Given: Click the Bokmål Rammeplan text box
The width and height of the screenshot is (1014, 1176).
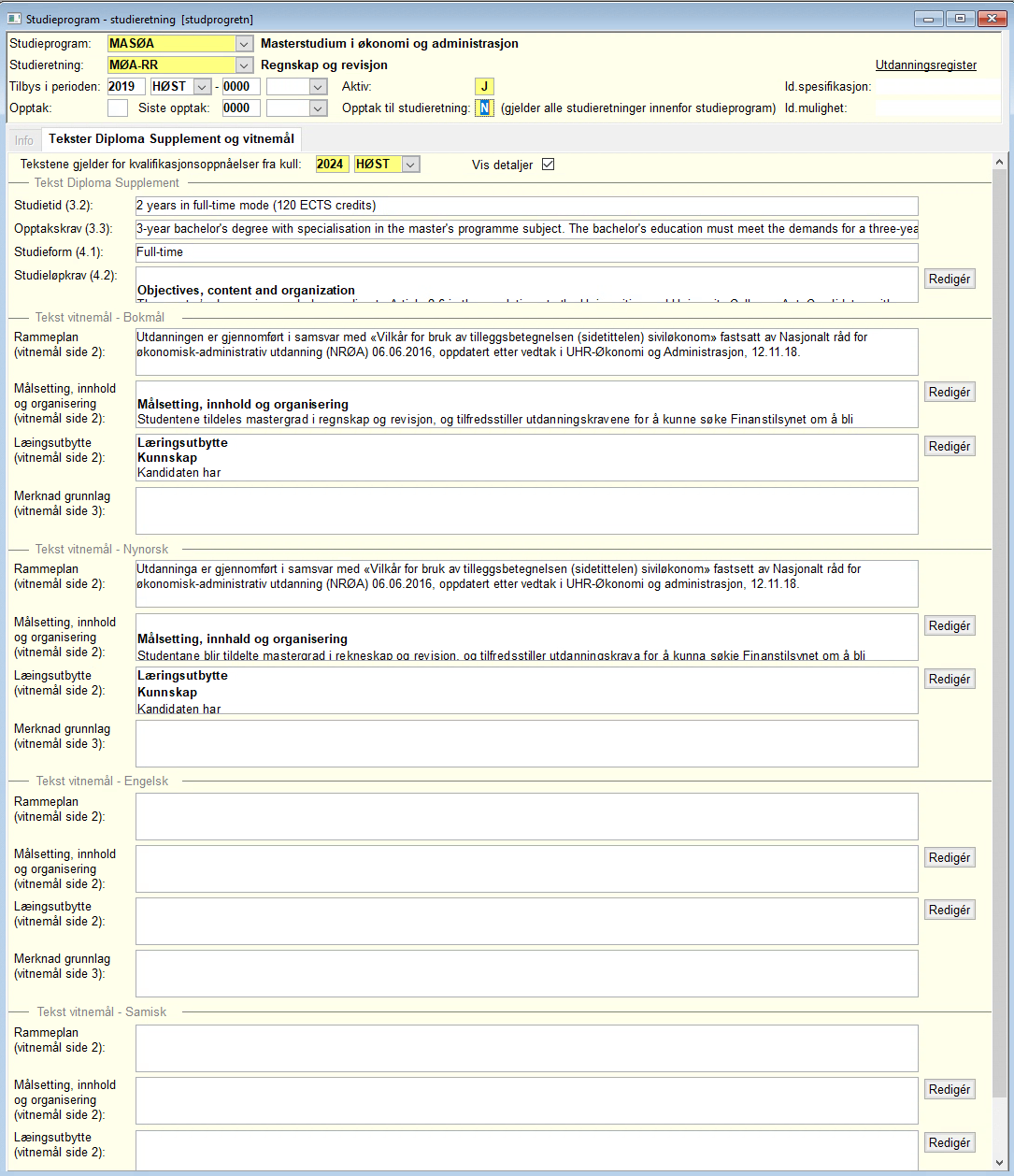Looking at the screenshot, I should pos(526,351).
